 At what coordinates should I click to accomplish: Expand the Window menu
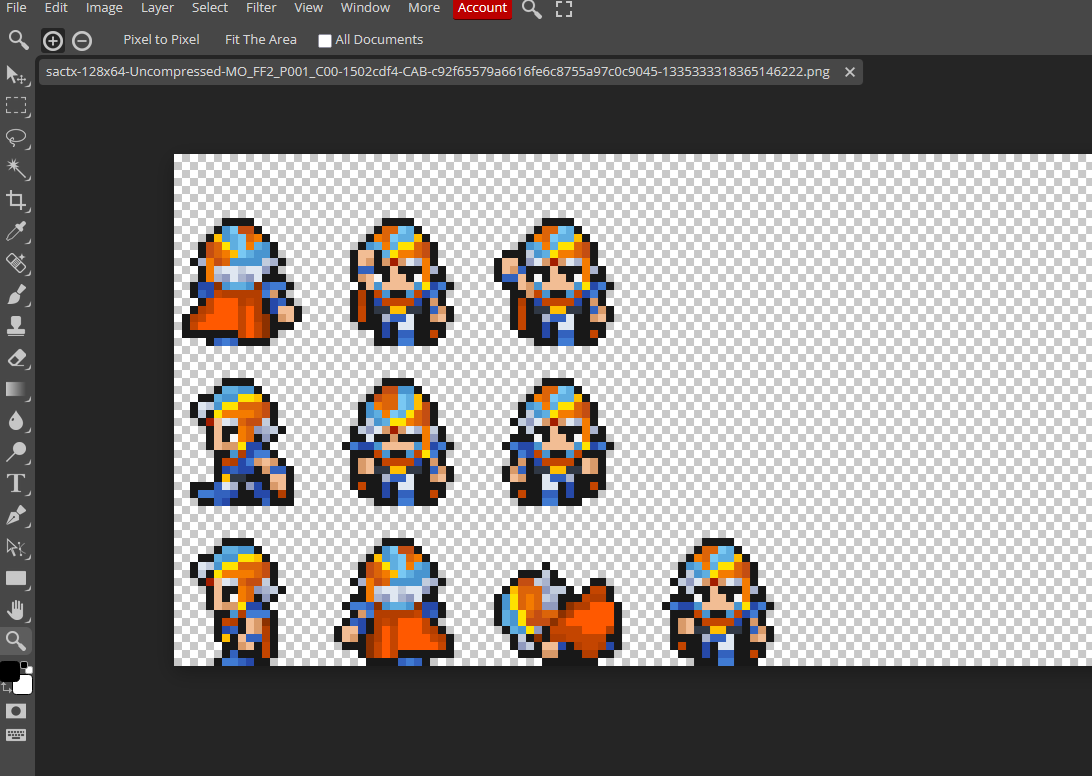click(365, 8)
